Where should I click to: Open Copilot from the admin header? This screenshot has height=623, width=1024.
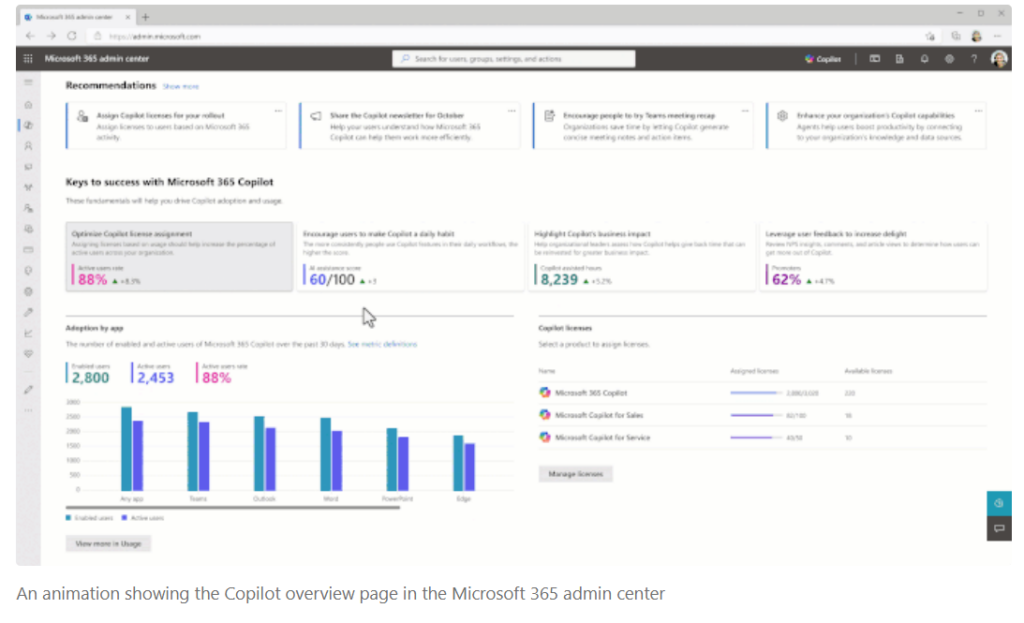tap(823, 59)
